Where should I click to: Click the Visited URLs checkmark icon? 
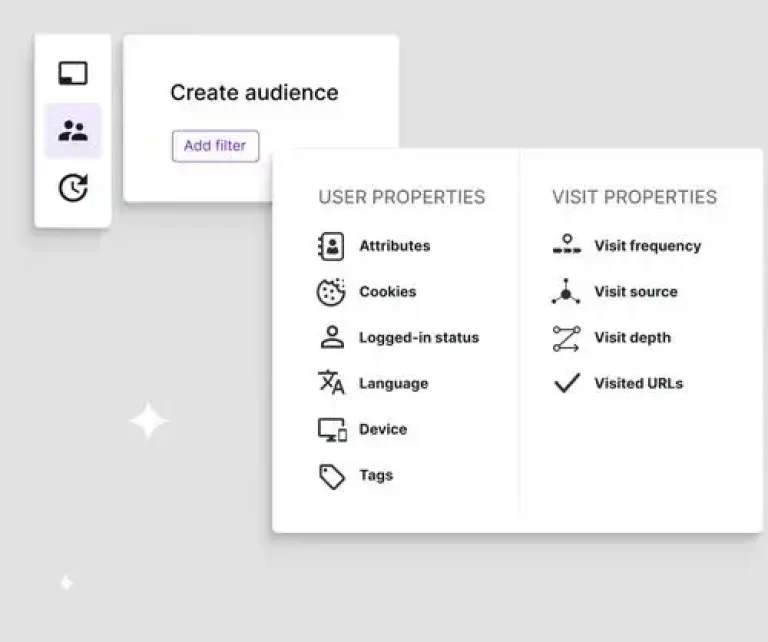pyautogui.click(x=566, y=383)
